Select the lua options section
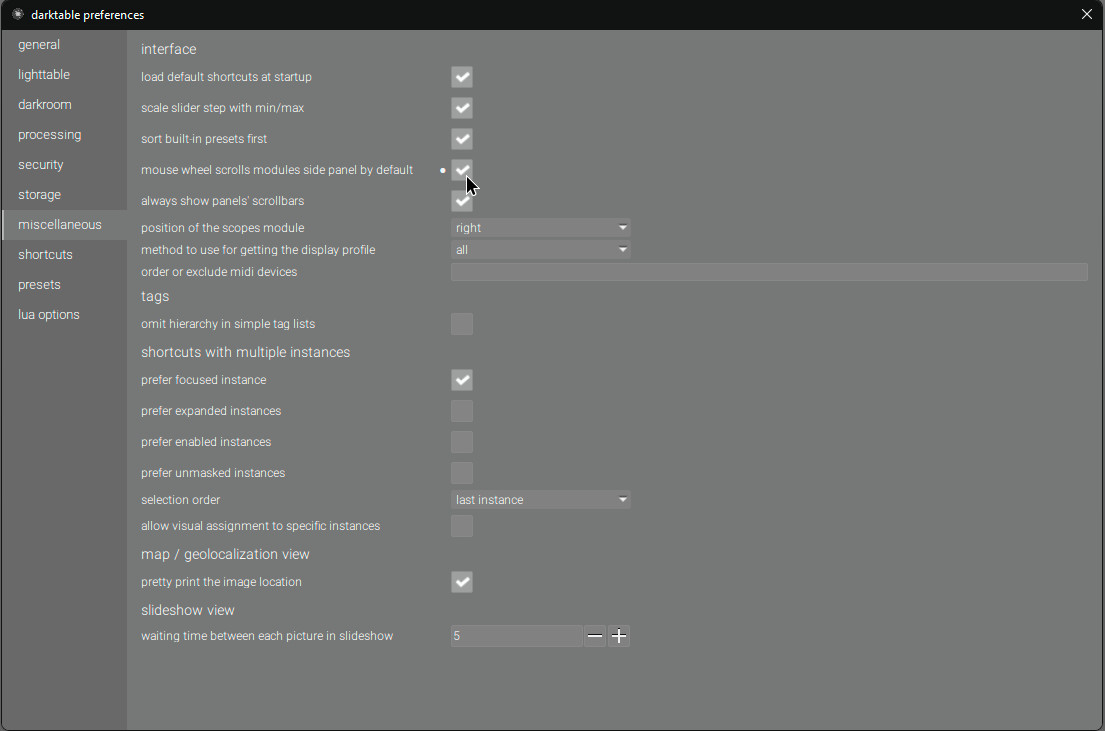The height and width of the screenshot is (731, 1105). click(x=48, y=314)
